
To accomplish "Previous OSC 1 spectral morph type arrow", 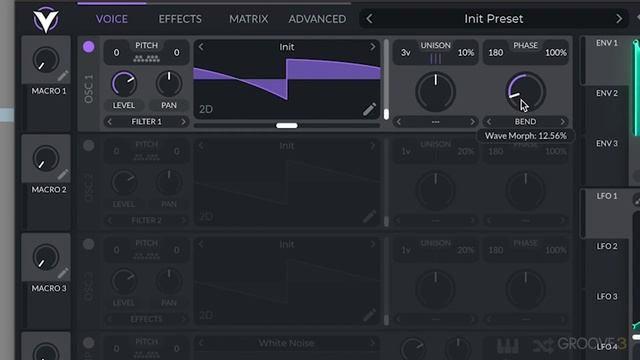I will [x=399, y=122].
